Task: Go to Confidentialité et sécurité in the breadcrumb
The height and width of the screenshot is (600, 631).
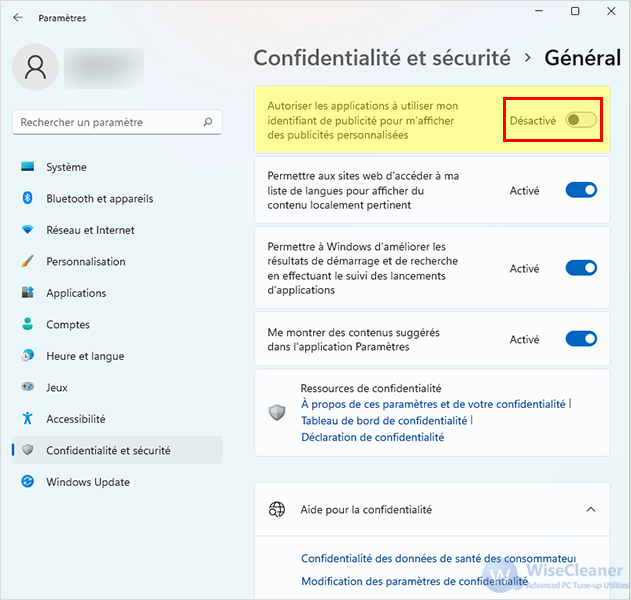Action: click(382, 58)
